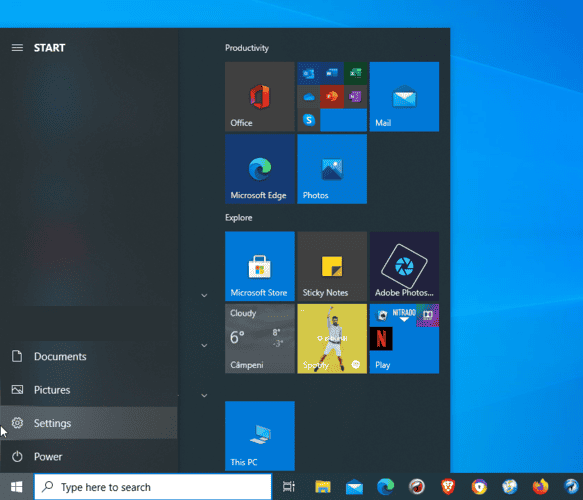The image size is (583, 500).
Task: Open Solitaire card icon in Play tile
Action: point(381,315)
